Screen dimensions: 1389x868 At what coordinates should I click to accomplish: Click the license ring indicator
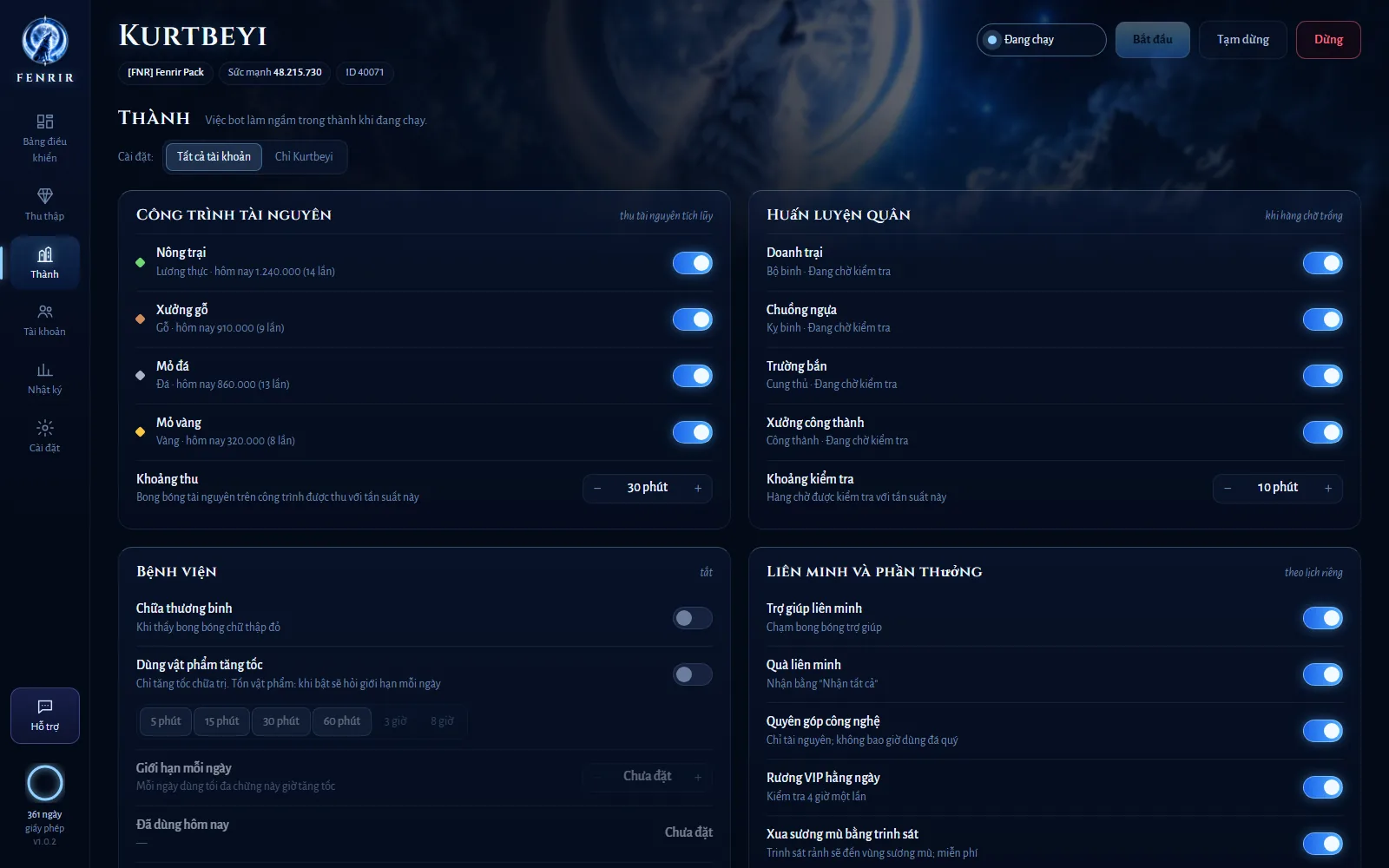pos(45,783)
